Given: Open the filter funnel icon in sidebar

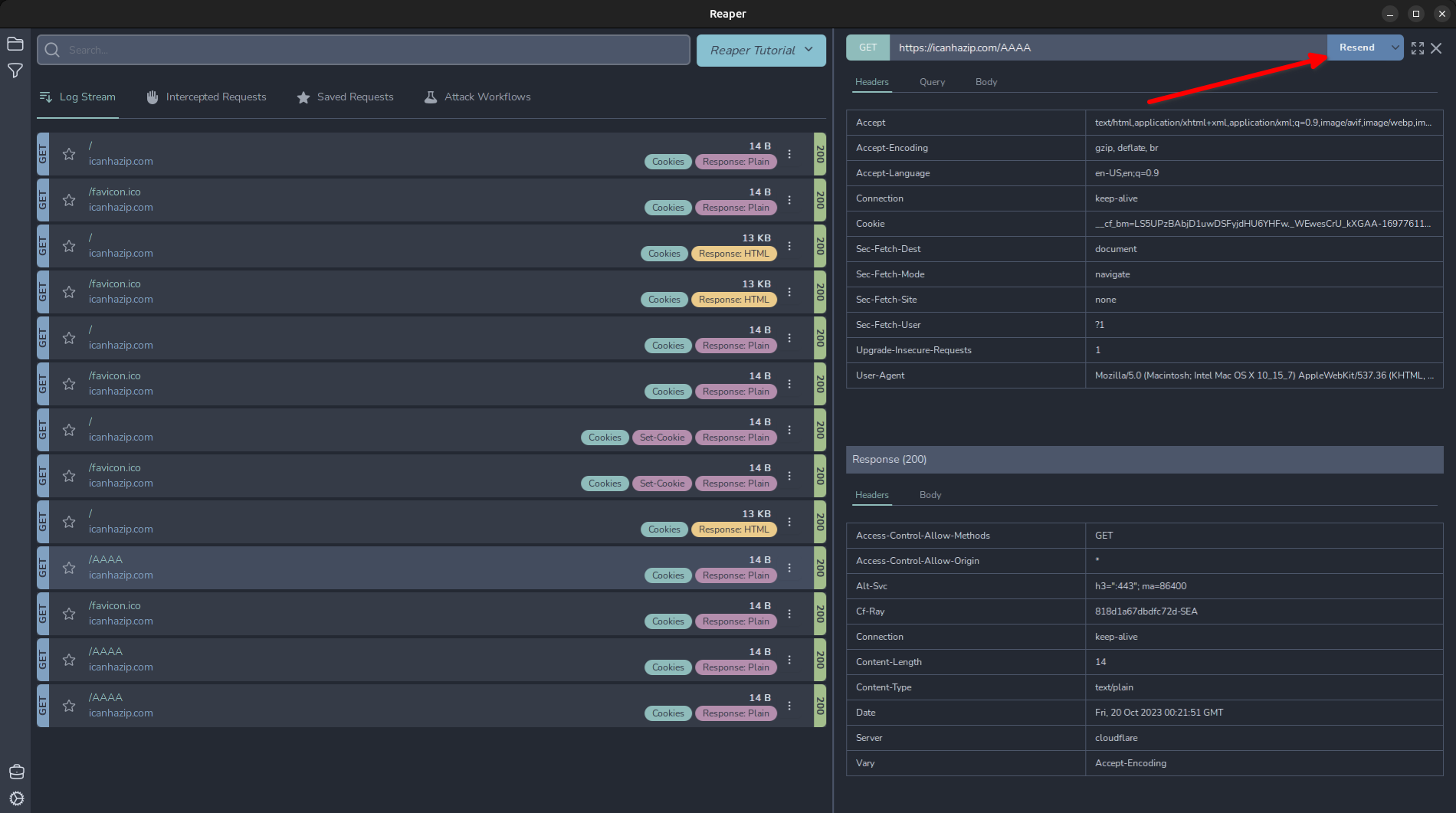Looking at the screenshot, I should [15, 70].
